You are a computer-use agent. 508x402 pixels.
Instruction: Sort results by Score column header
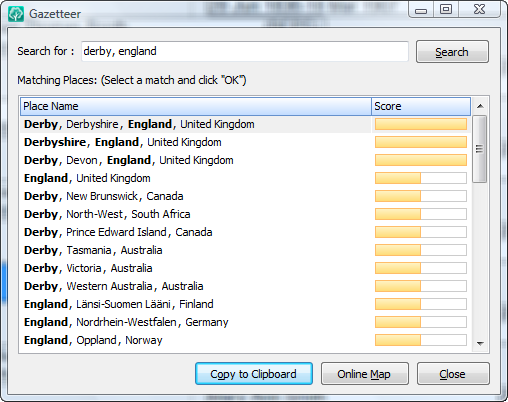coord(421,106)
